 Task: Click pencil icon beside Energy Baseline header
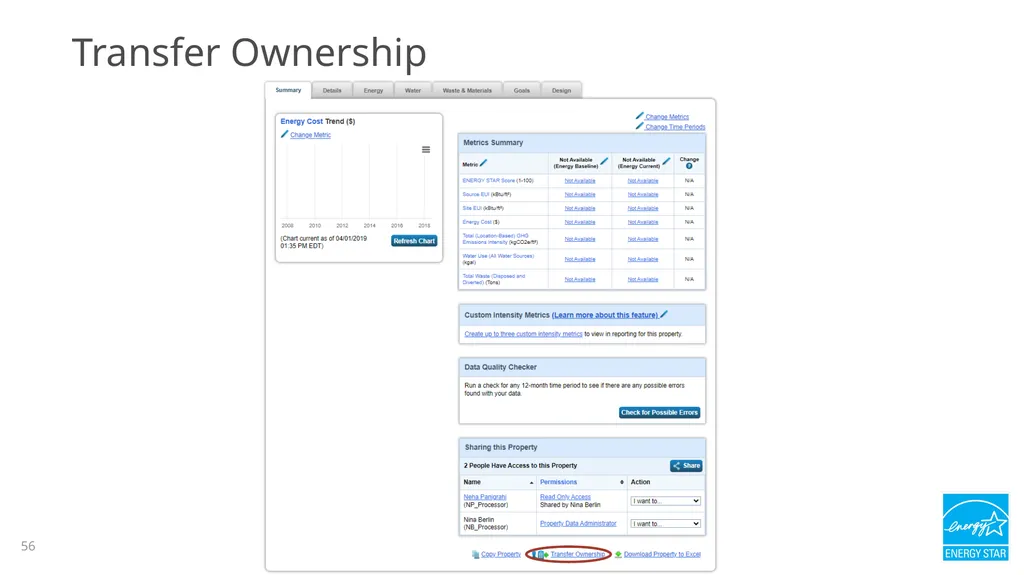pos(604,161)
